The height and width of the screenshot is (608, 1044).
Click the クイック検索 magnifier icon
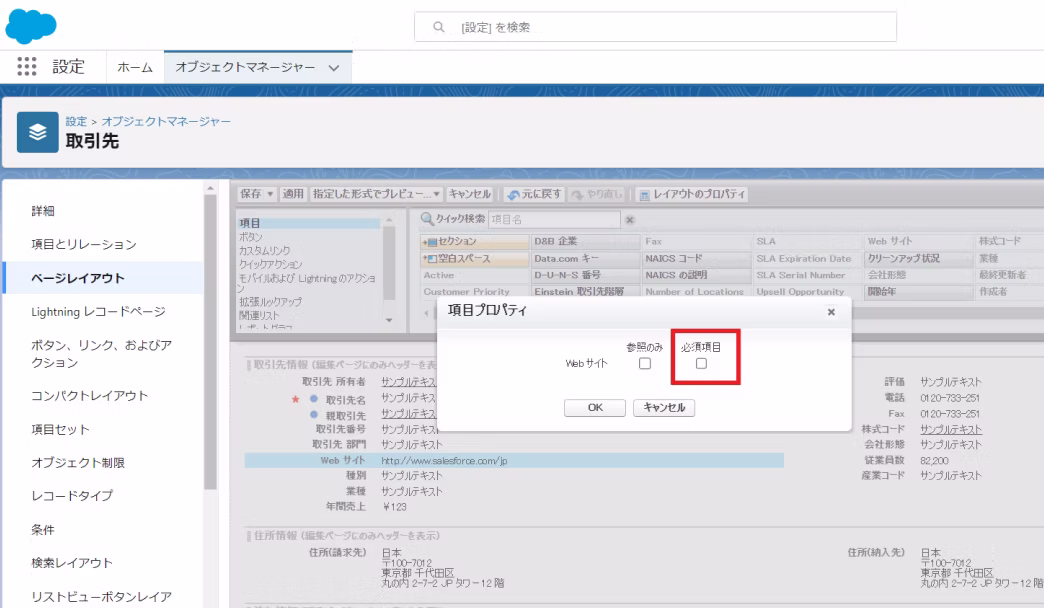click(x=427, y=218)
